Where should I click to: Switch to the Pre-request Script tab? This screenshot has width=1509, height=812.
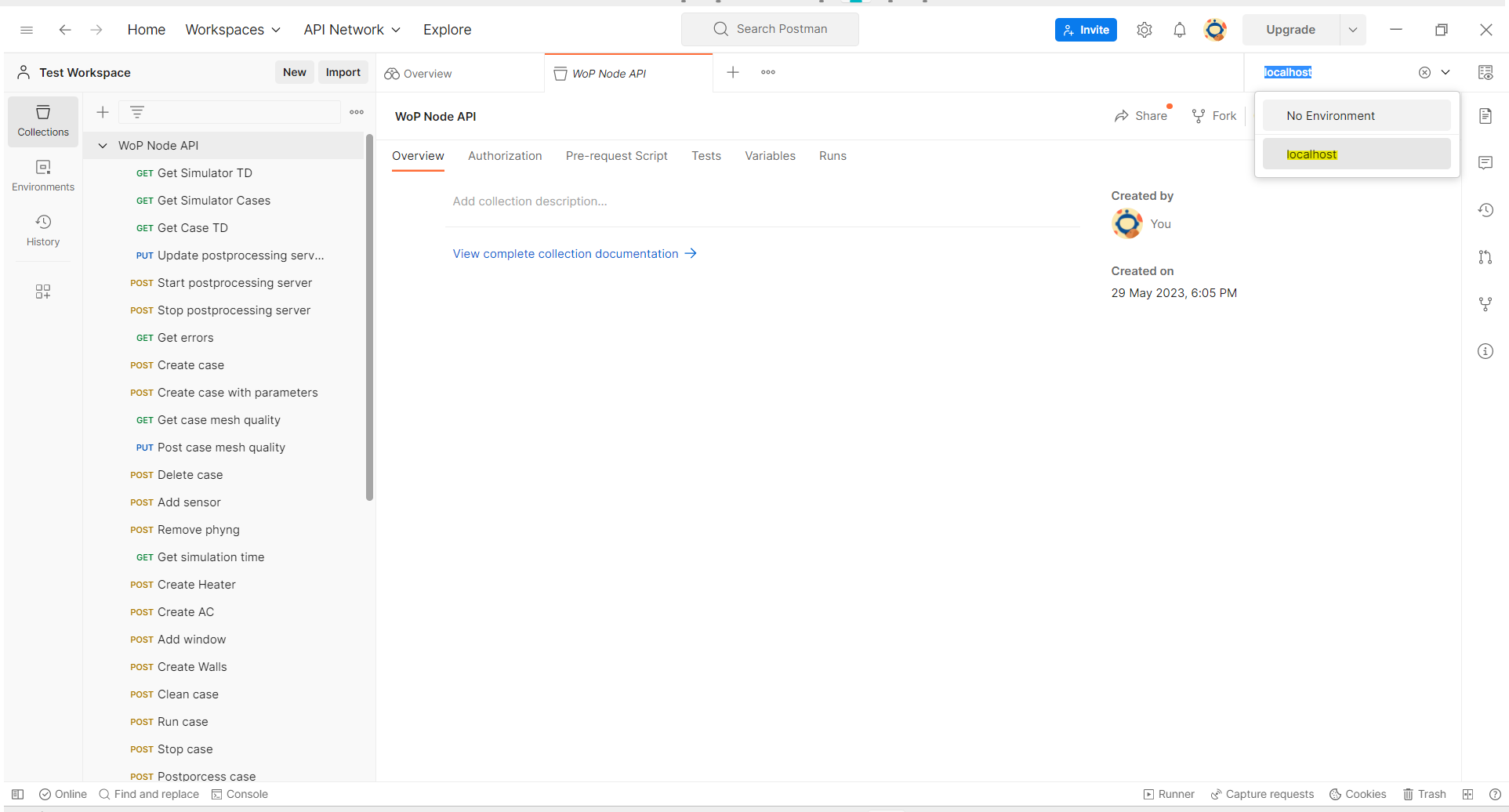(x=617, y=156)
